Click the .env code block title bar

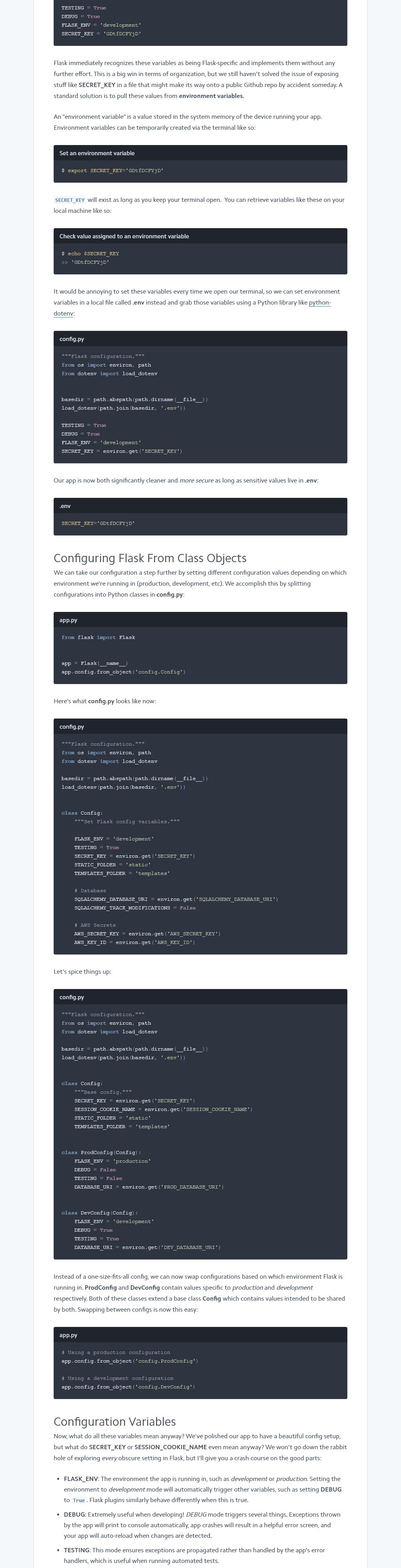click(65, 506)
